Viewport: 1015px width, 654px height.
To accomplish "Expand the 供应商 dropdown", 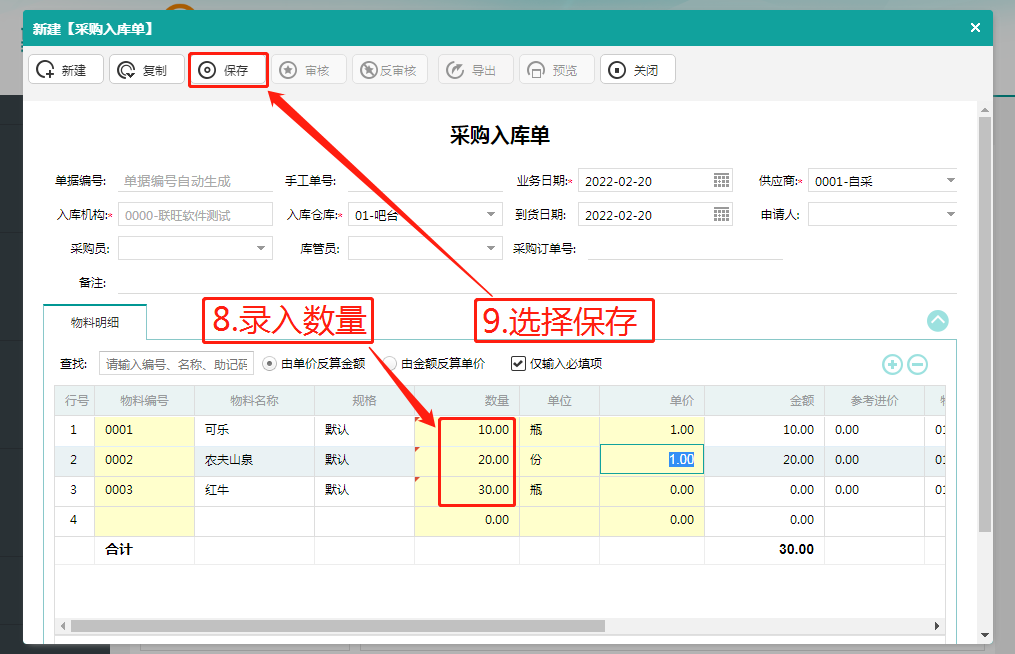I will tap(950, 181).
